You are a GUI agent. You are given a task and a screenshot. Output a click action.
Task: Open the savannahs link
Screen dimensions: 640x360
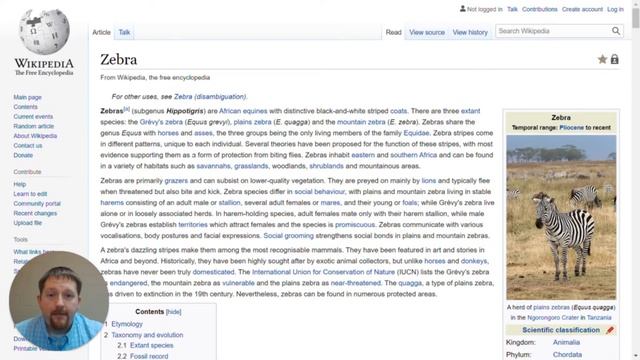click(x=213, y=166)
